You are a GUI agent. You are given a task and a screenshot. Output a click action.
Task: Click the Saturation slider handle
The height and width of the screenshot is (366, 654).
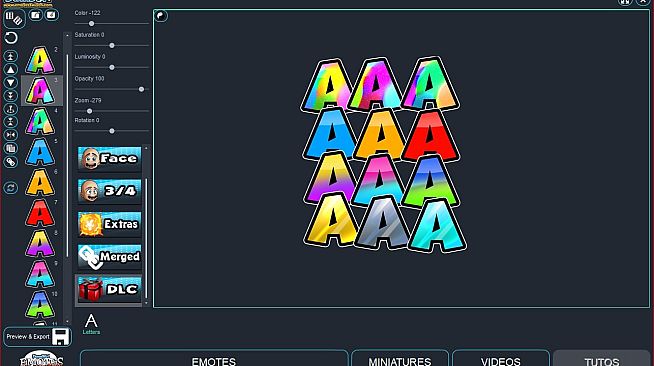[112, 45]
